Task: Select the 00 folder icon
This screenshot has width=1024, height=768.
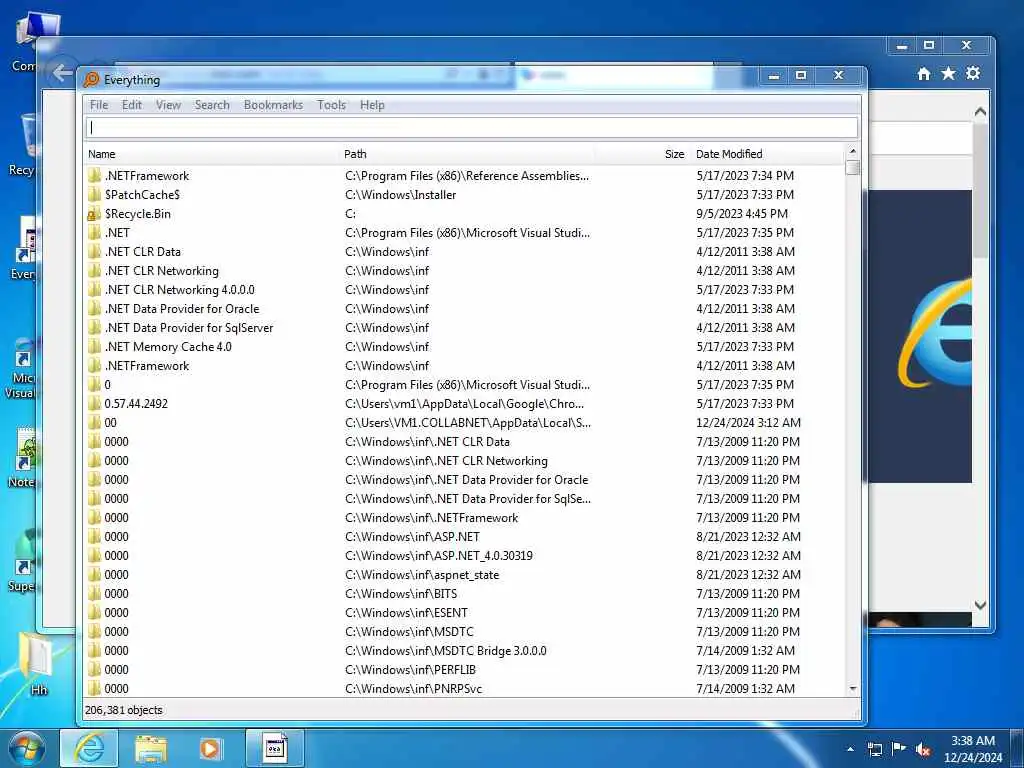Action: 94,423
